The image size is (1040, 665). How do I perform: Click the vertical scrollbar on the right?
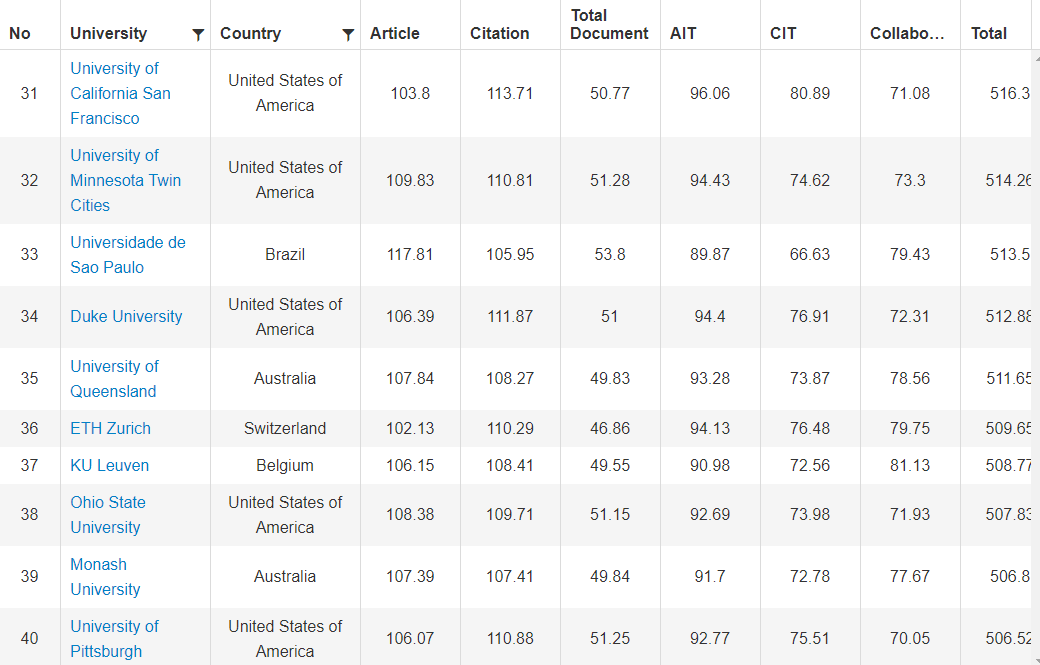(x=1035, y=350)
